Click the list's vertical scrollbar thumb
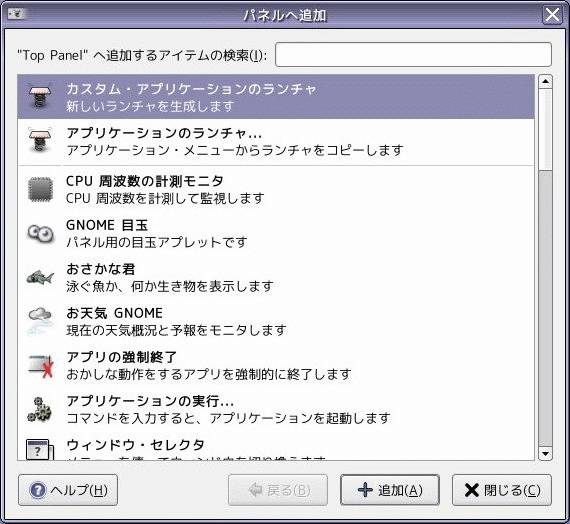Image resolution: width=570 pixels, height=524 pixels. coord(545,129)
